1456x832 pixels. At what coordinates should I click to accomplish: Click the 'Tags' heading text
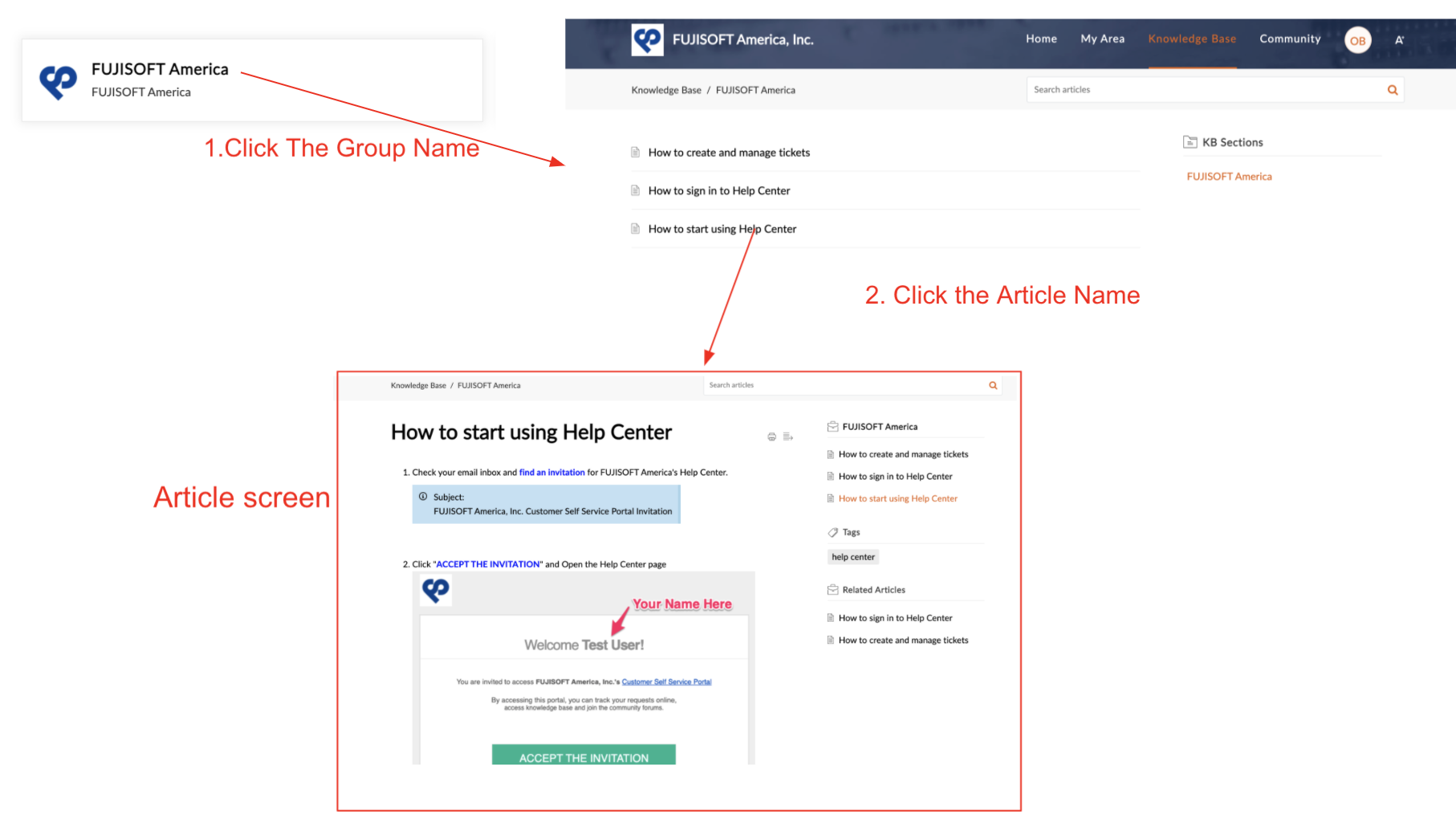coord(851,532)
